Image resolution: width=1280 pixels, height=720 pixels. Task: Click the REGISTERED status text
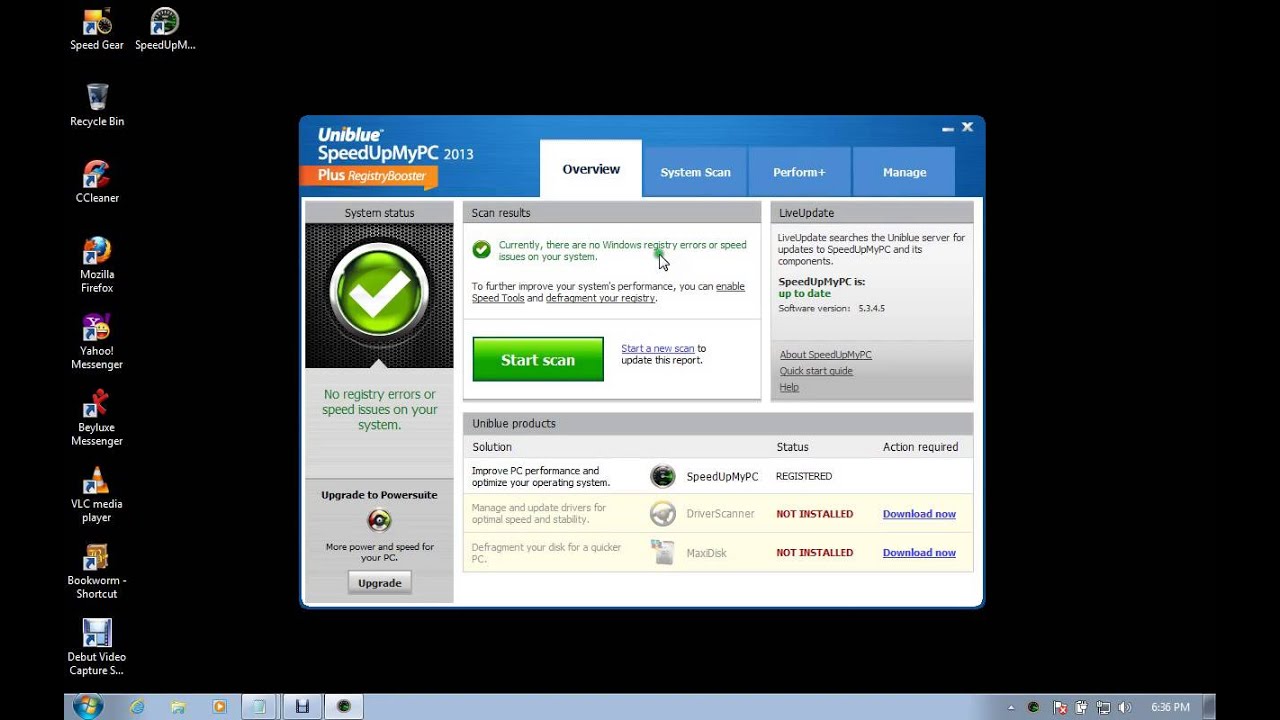(804, 476)
